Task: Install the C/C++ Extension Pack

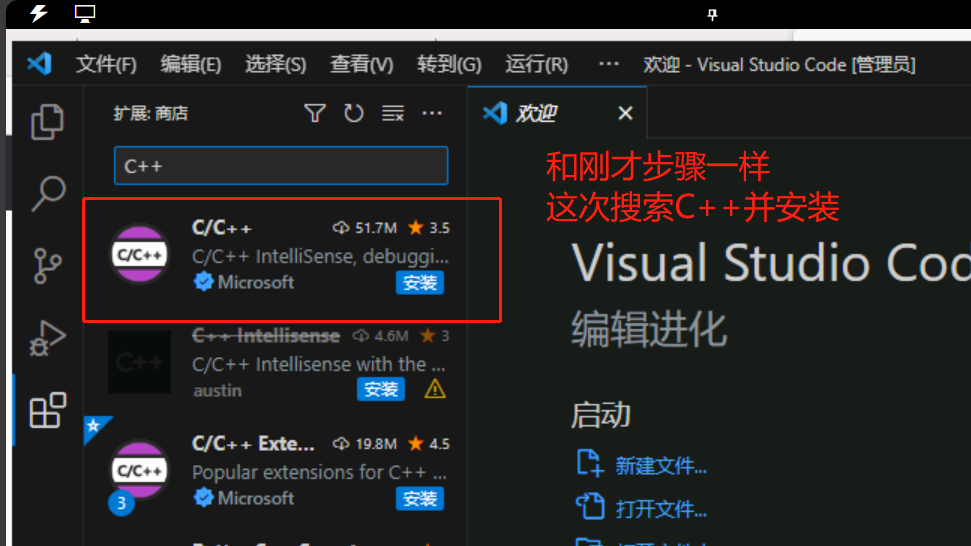Action: (420, 499)
